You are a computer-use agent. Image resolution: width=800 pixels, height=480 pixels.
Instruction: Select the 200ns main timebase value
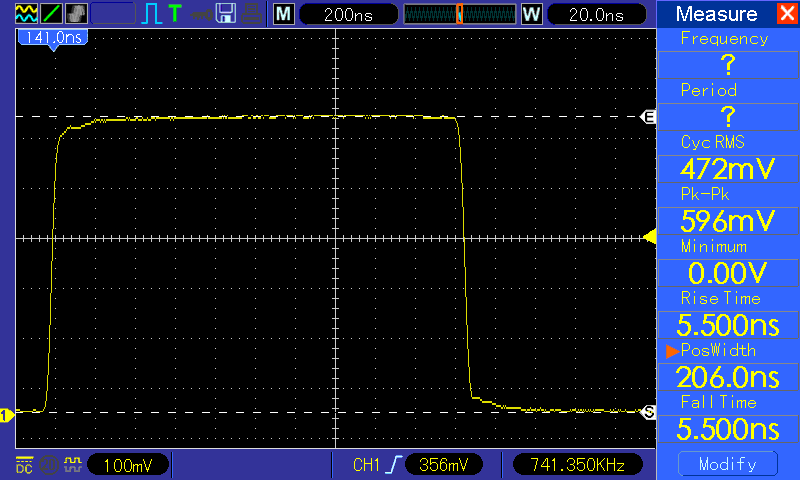point(348,15)
